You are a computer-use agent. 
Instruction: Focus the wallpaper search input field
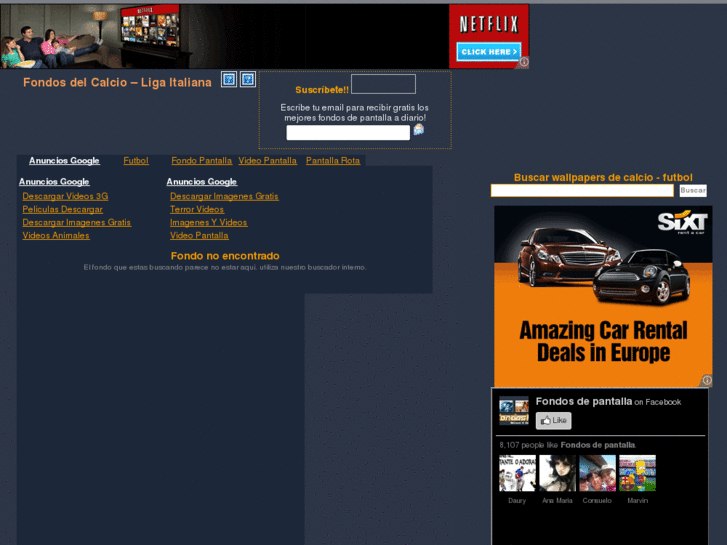tap(582, 190)
